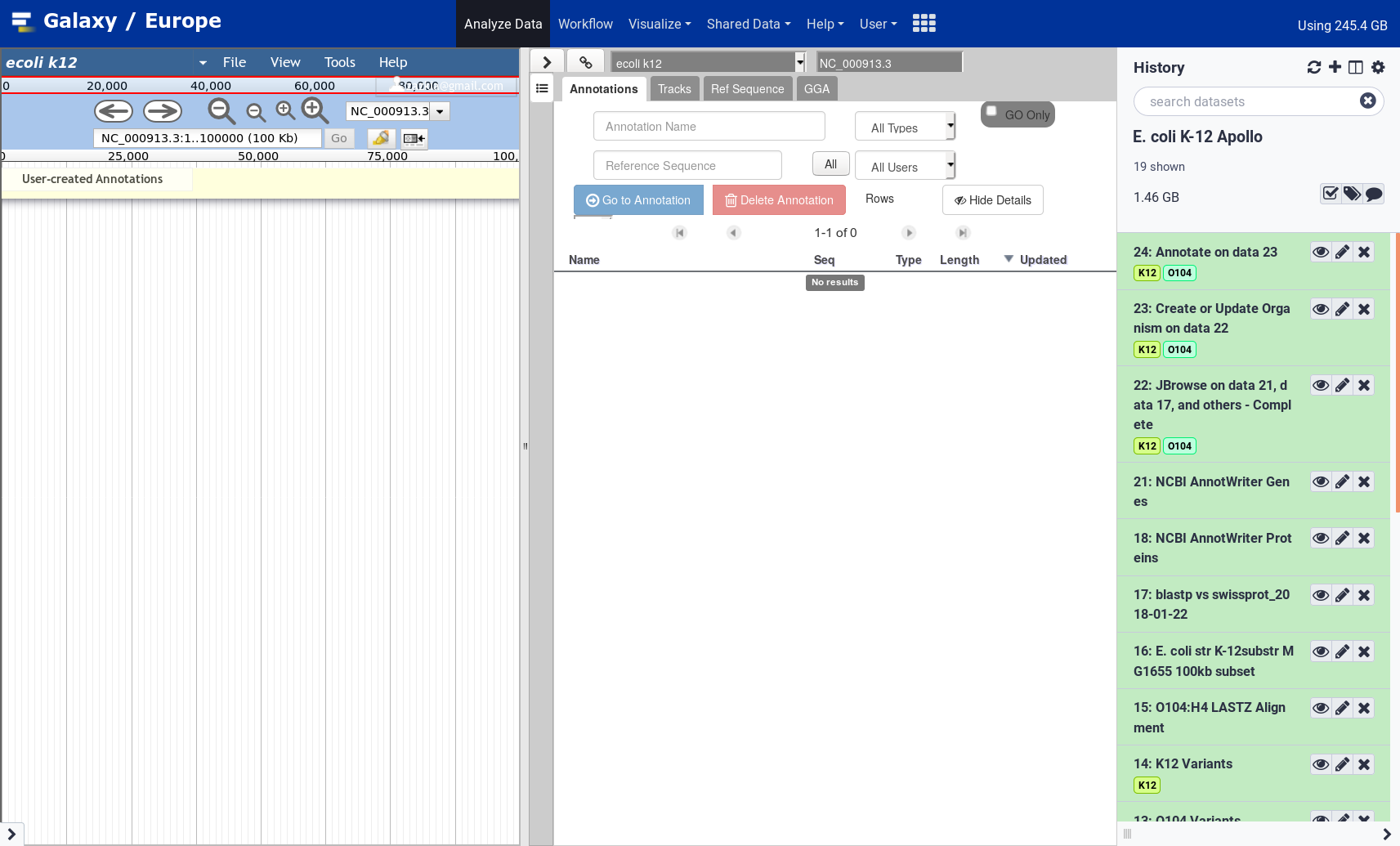Click the large zoom in magnifier
1400x846 pixels.
click(x=315, y=110)
